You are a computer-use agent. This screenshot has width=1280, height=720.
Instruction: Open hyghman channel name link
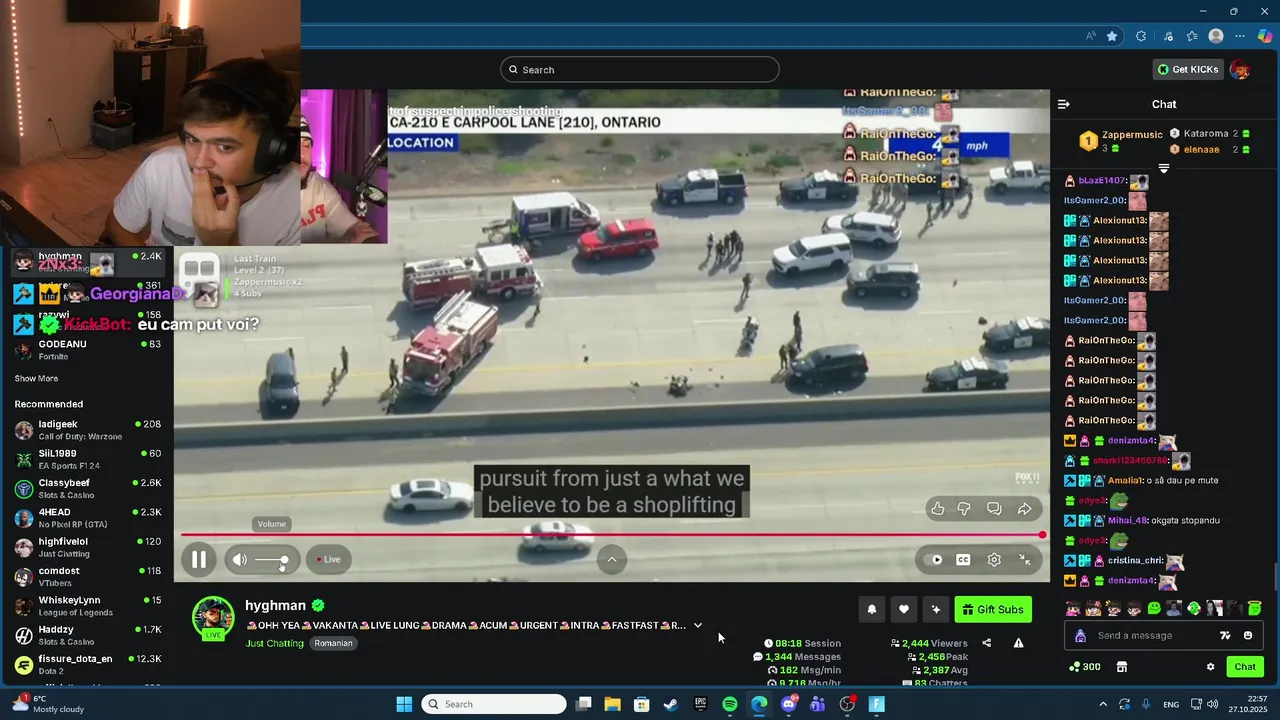(276, 606)
